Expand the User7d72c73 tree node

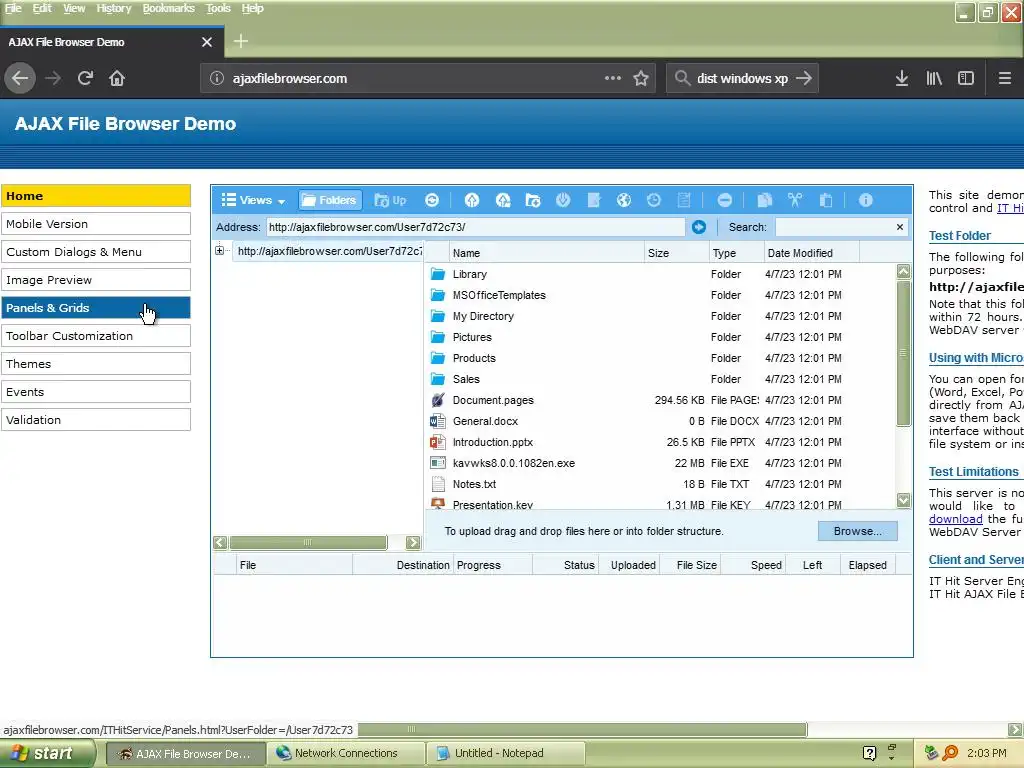tap(219, 250)
